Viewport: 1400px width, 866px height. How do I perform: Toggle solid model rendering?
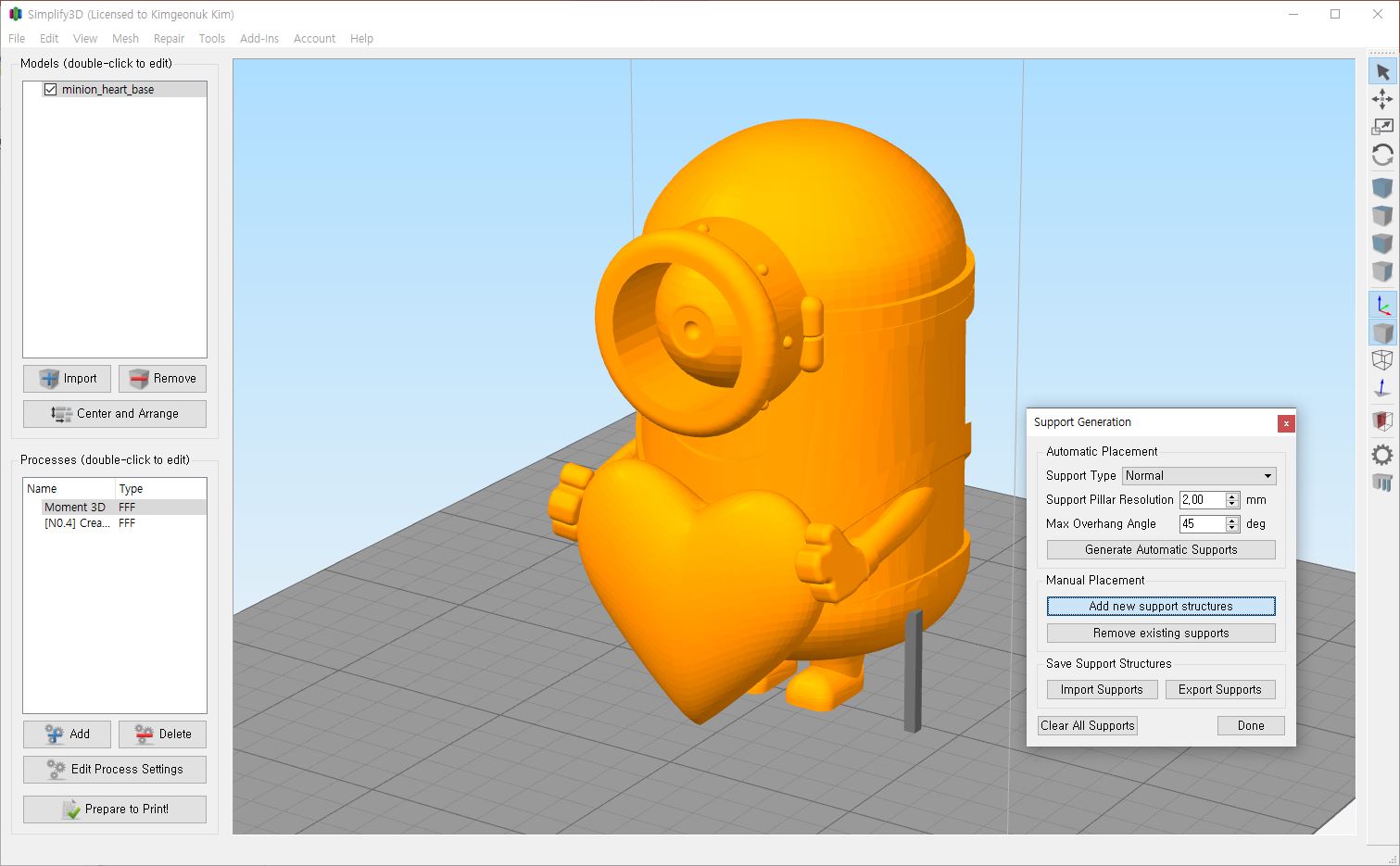1382,333
